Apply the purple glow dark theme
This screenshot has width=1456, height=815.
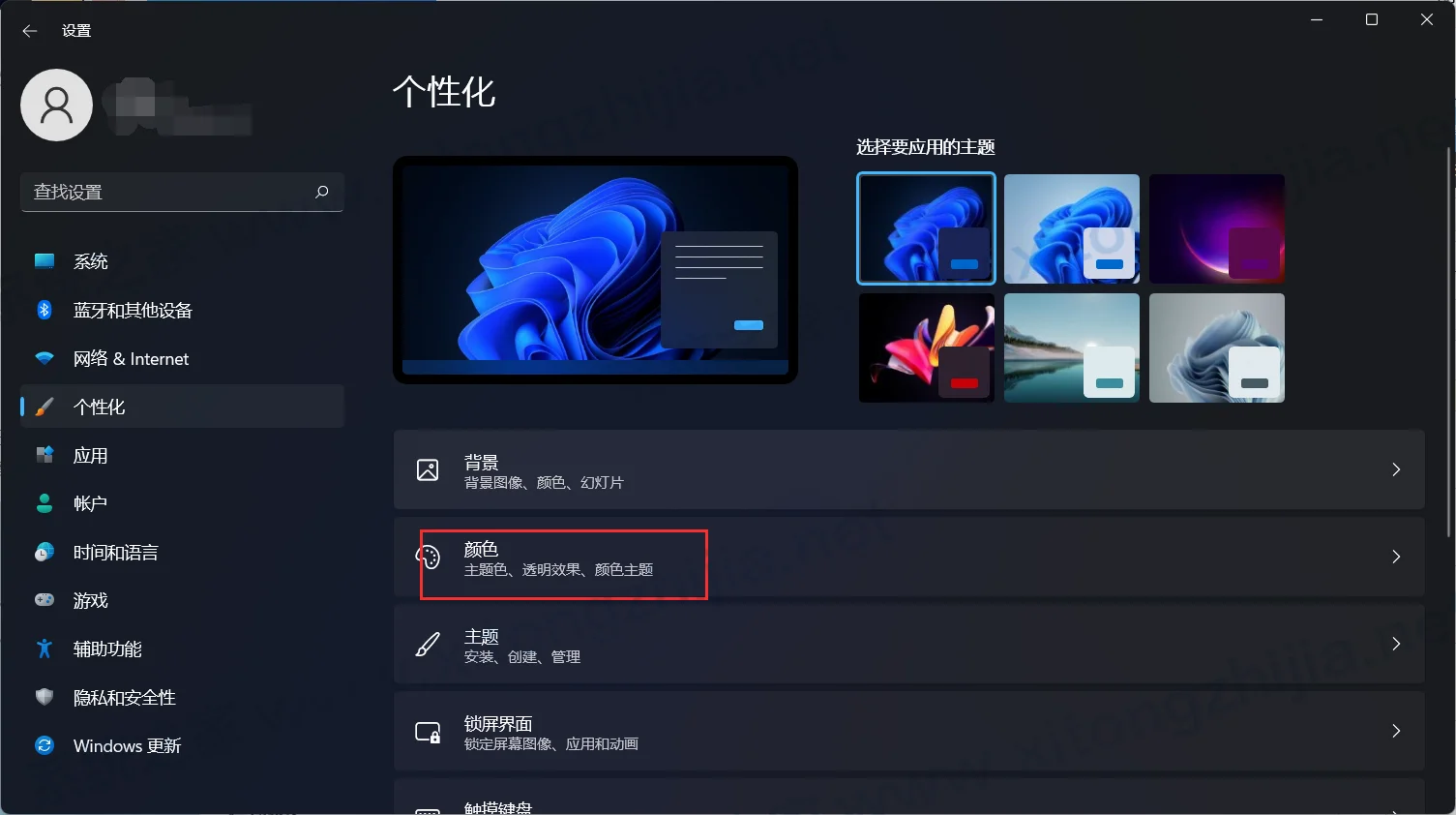(1216, 228)
